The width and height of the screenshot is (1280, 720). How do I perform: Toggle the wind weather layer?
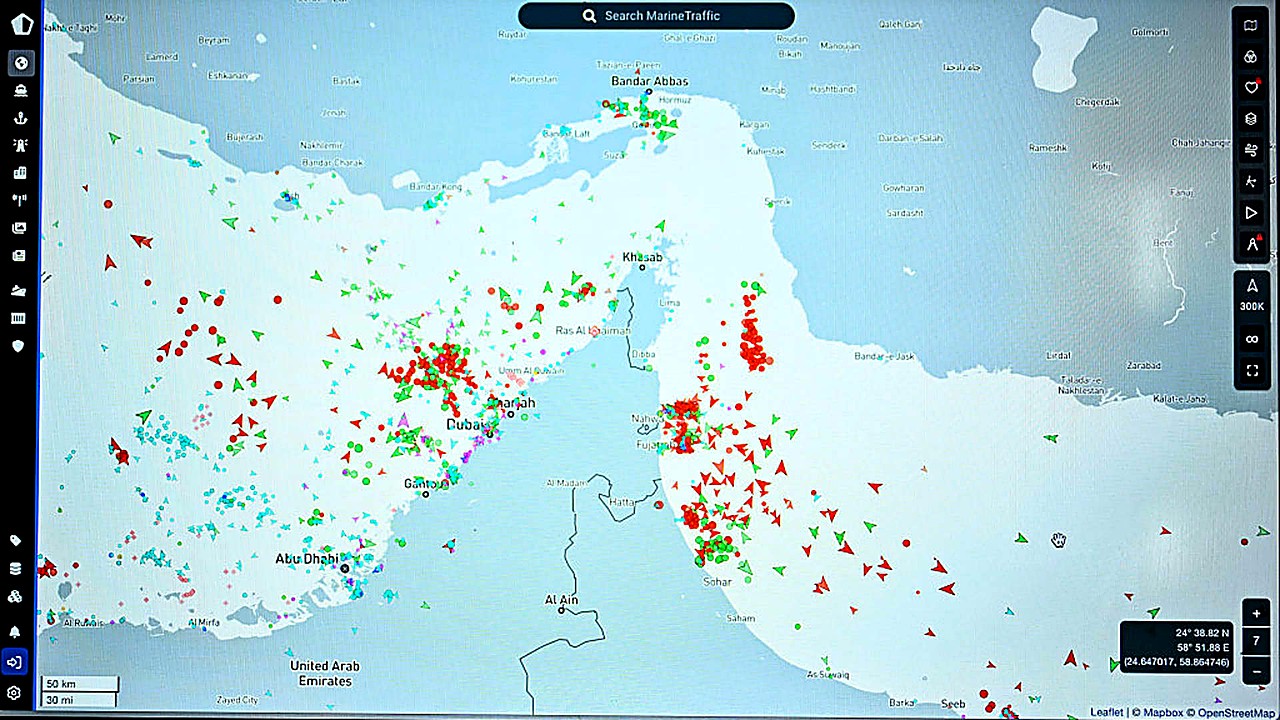pos(1251,150)
